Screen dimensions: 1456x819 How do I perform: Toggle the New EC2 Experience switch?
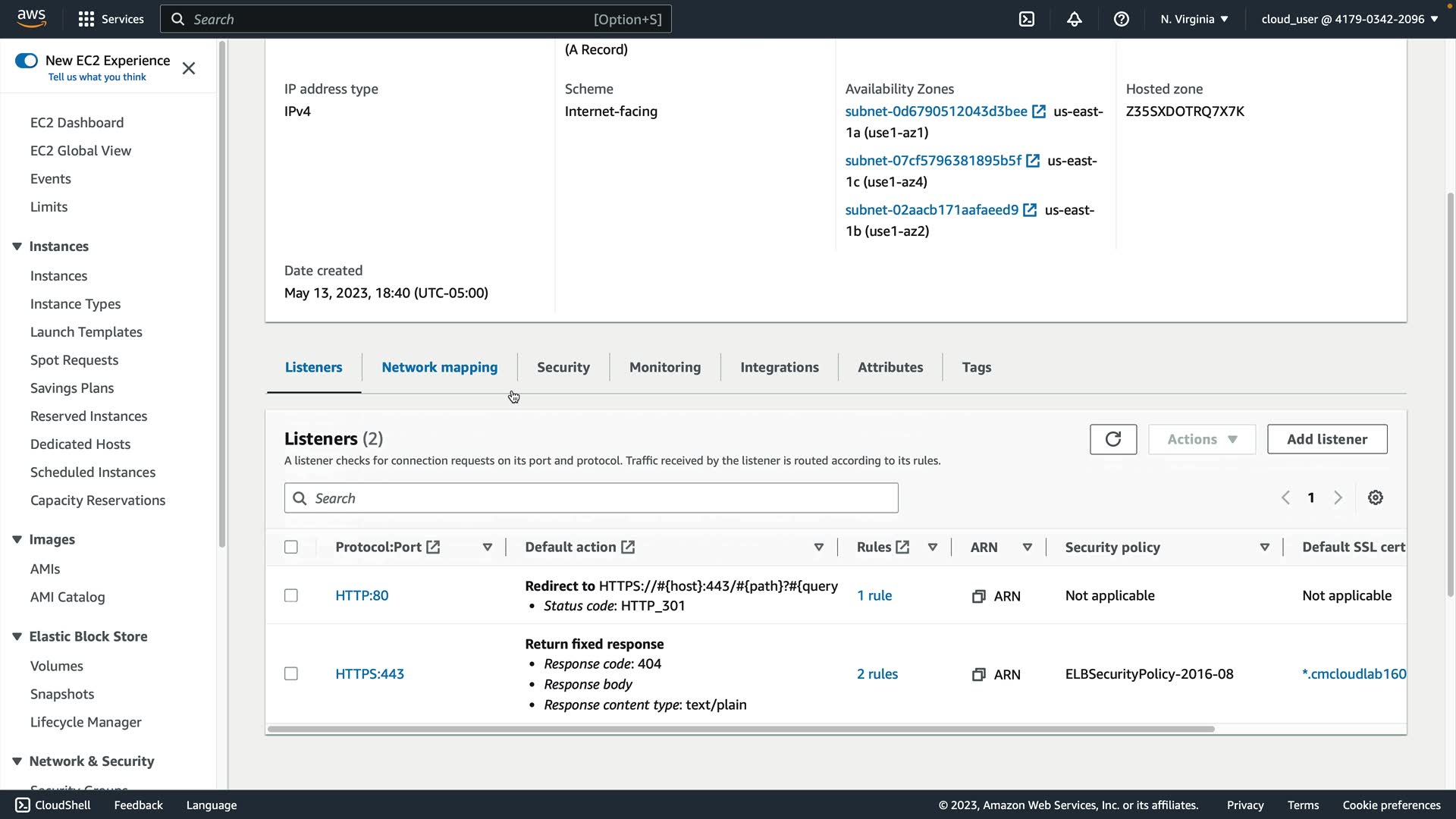pyautogui.click(x=27, y=61)
